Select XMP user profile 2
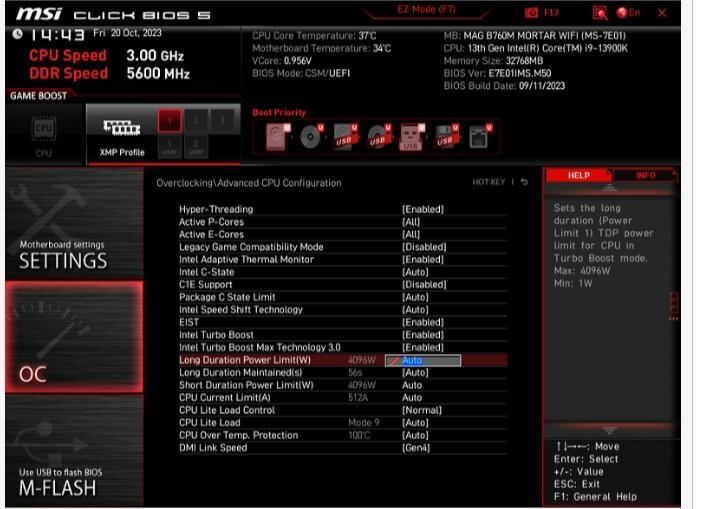Image resolution: width=720 pixels, height=509 pixels. (196, 147)
